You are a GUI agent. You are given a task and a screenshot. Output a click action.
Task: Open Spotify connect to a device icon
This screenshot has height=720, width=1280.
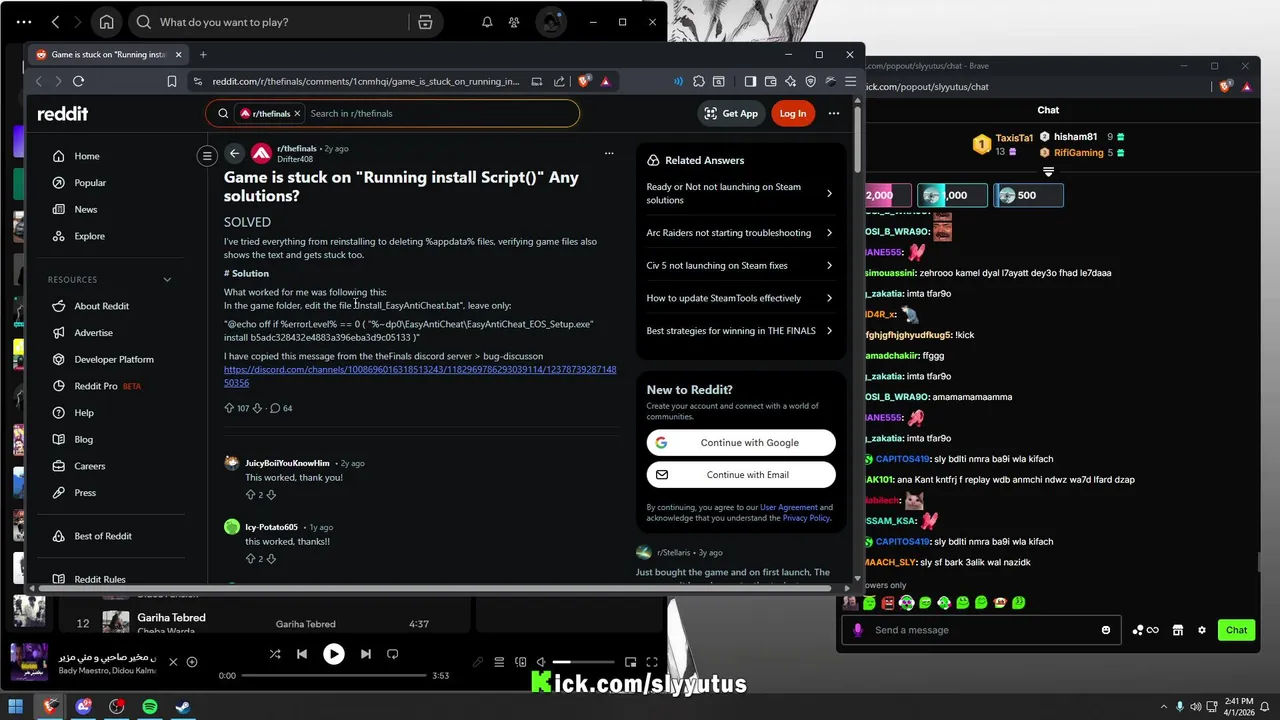[520, 662]
